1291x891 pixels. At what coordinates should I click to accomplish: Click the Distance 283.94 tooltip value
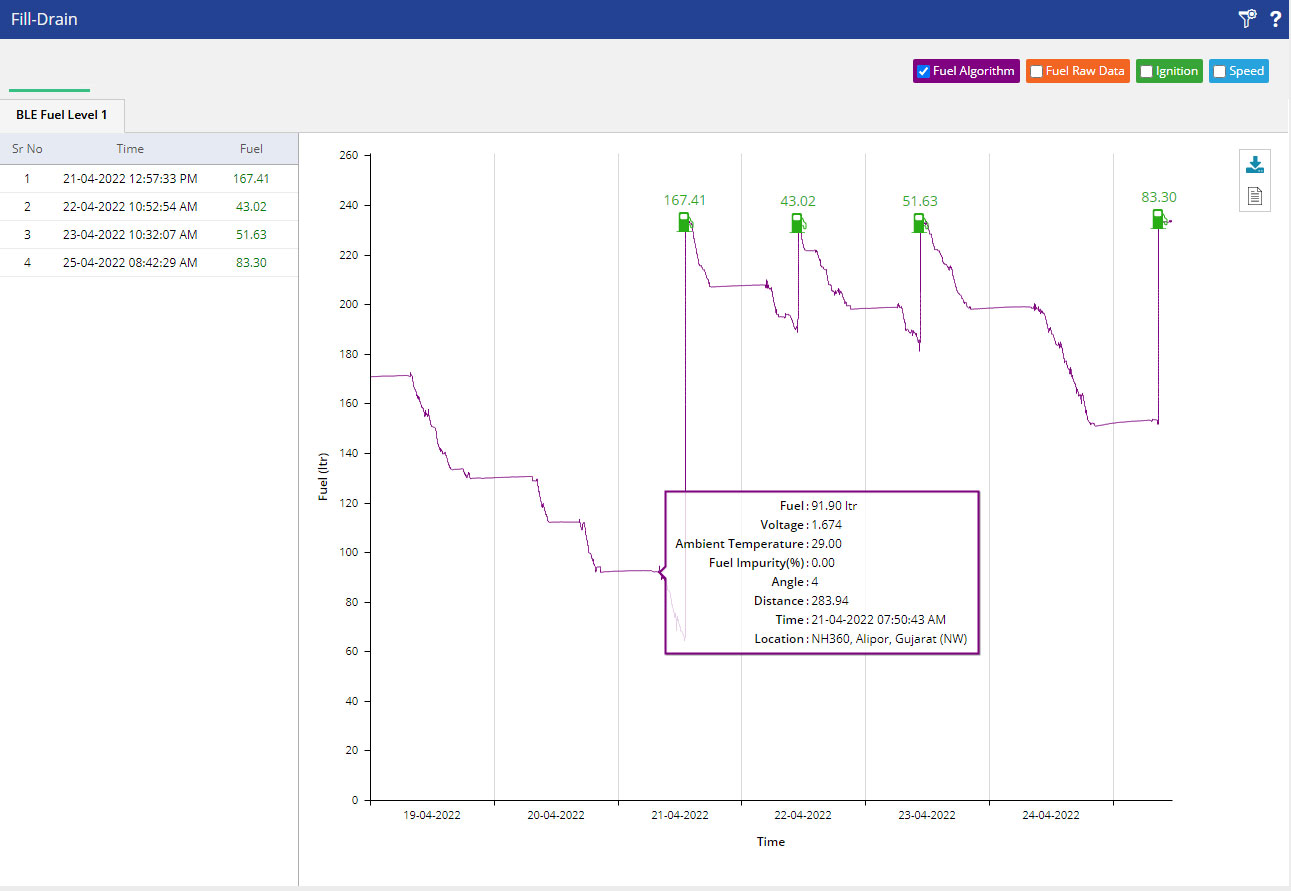[829, 601]
